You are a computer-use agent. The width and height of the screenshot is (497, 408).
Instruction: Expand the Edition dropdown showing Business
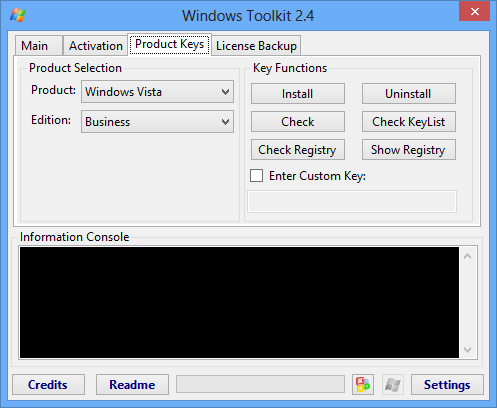157,122
